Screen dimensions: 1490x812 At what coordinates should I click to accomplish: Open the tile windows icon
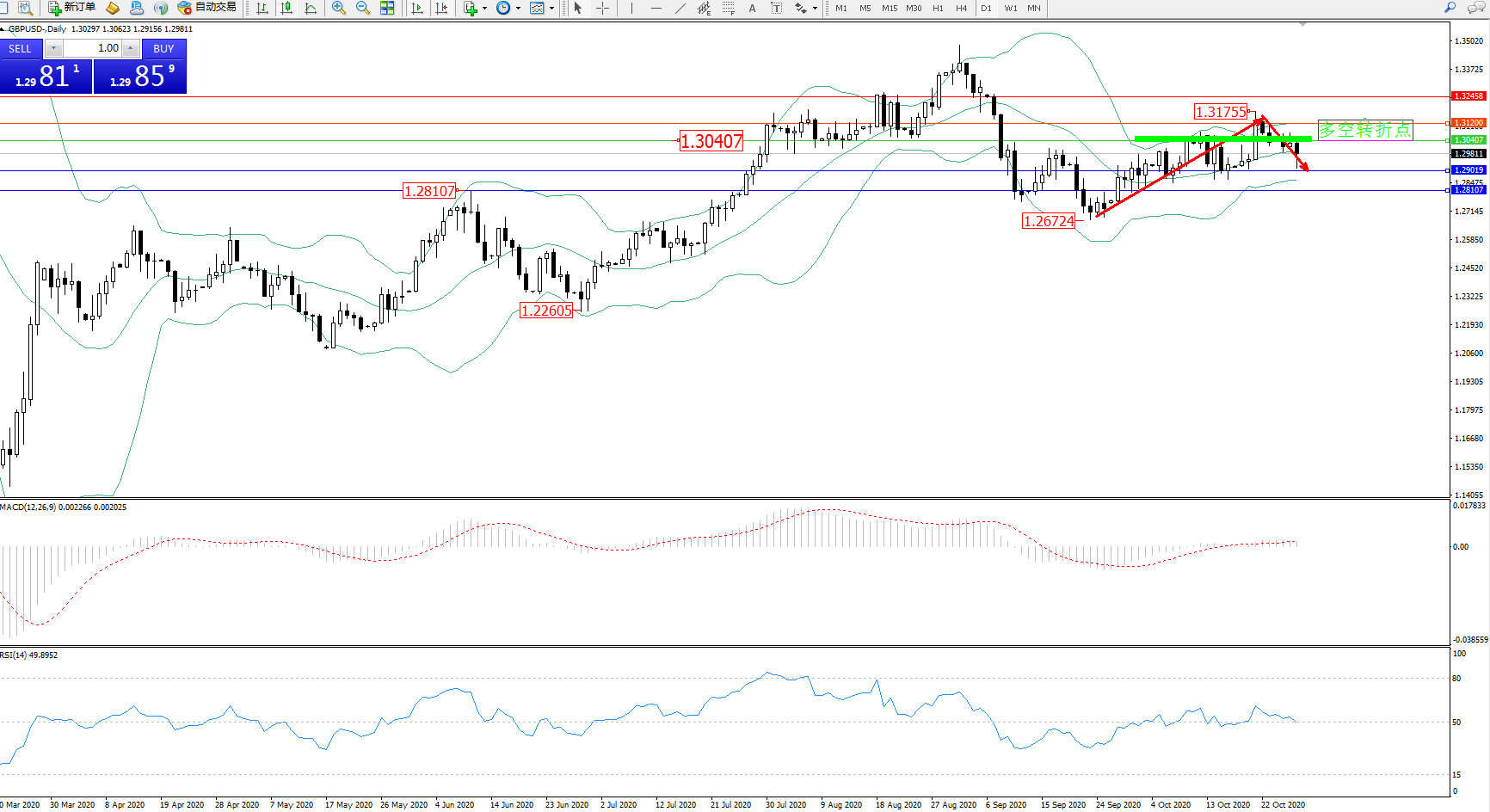(387, 8)
